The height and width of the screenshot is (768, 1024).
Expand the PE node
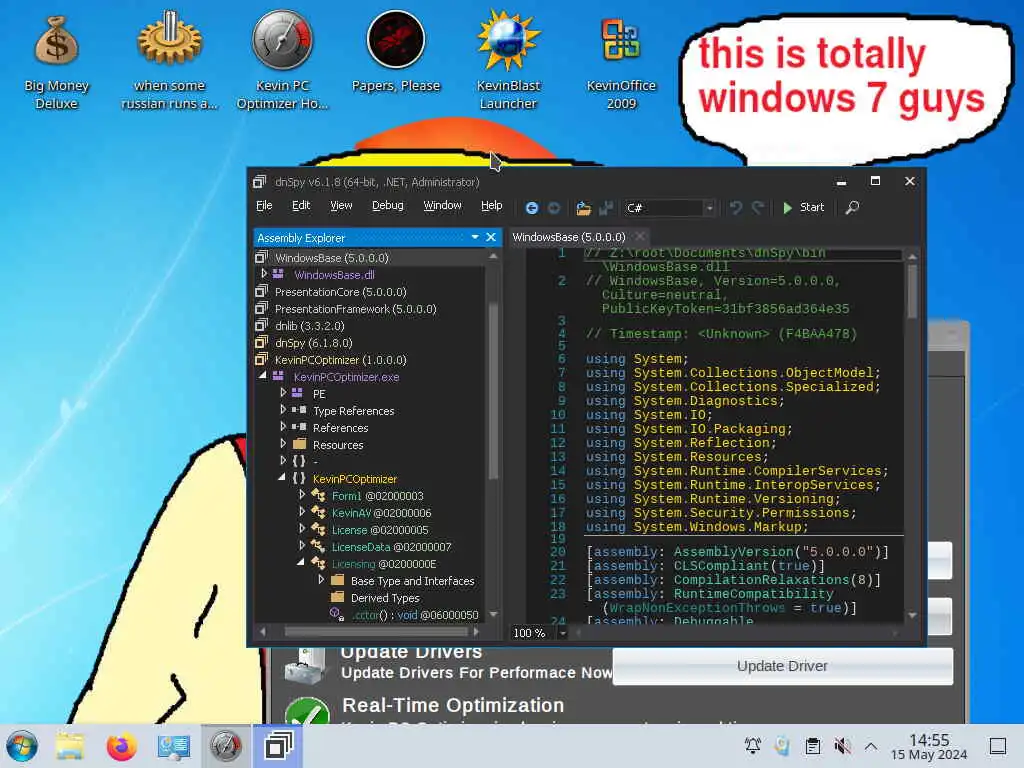pyautogui.click(x=283, y=393)
